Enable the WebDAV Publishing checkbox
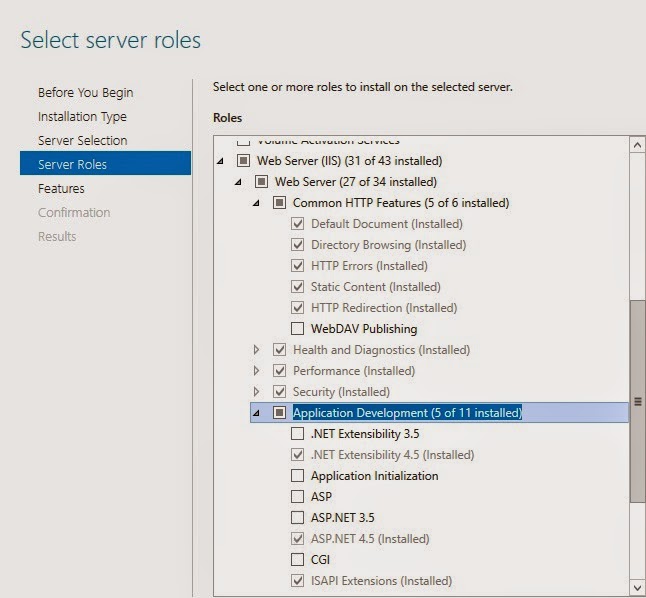 [x=297, y=329]
